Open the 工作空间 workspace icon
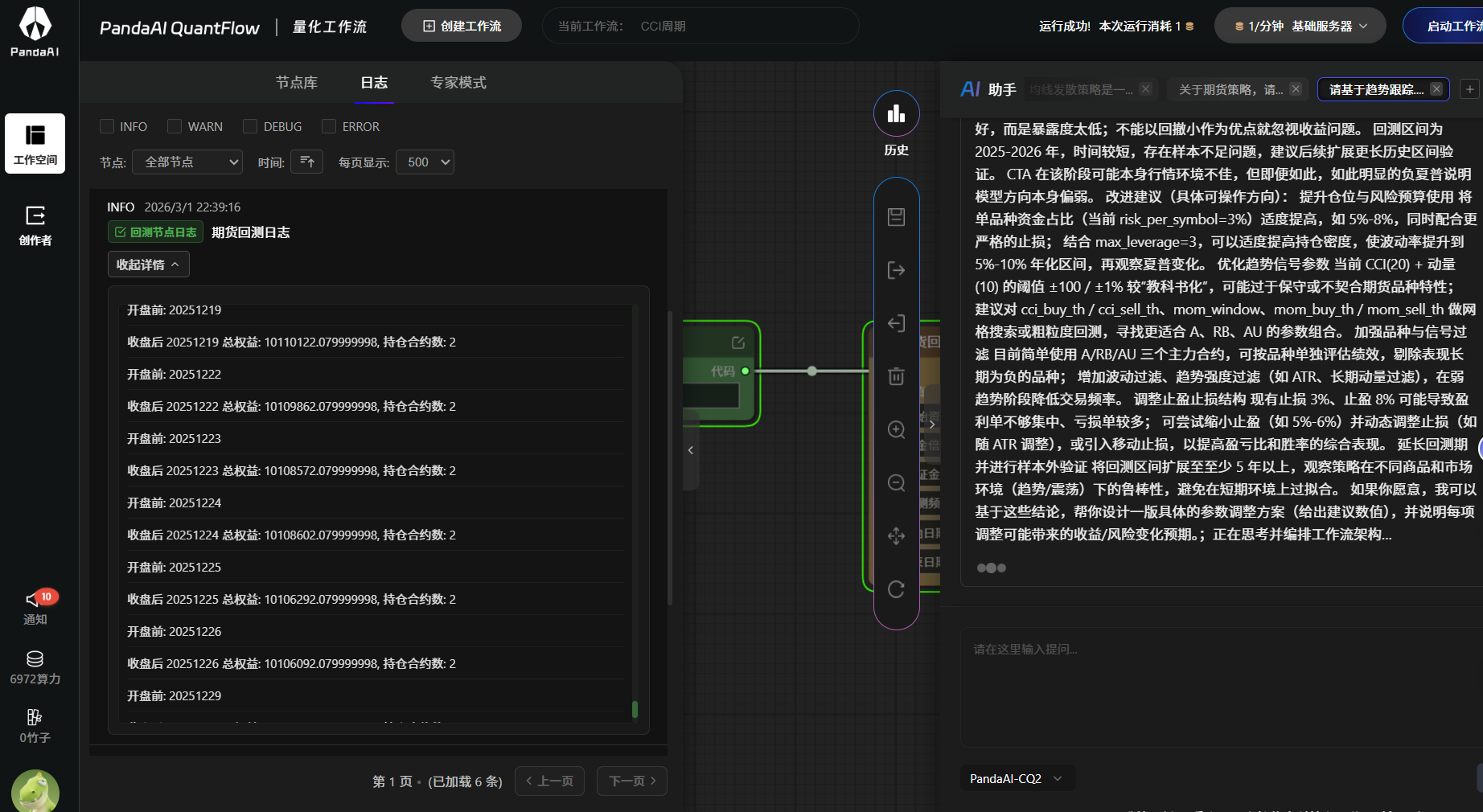 35,143
